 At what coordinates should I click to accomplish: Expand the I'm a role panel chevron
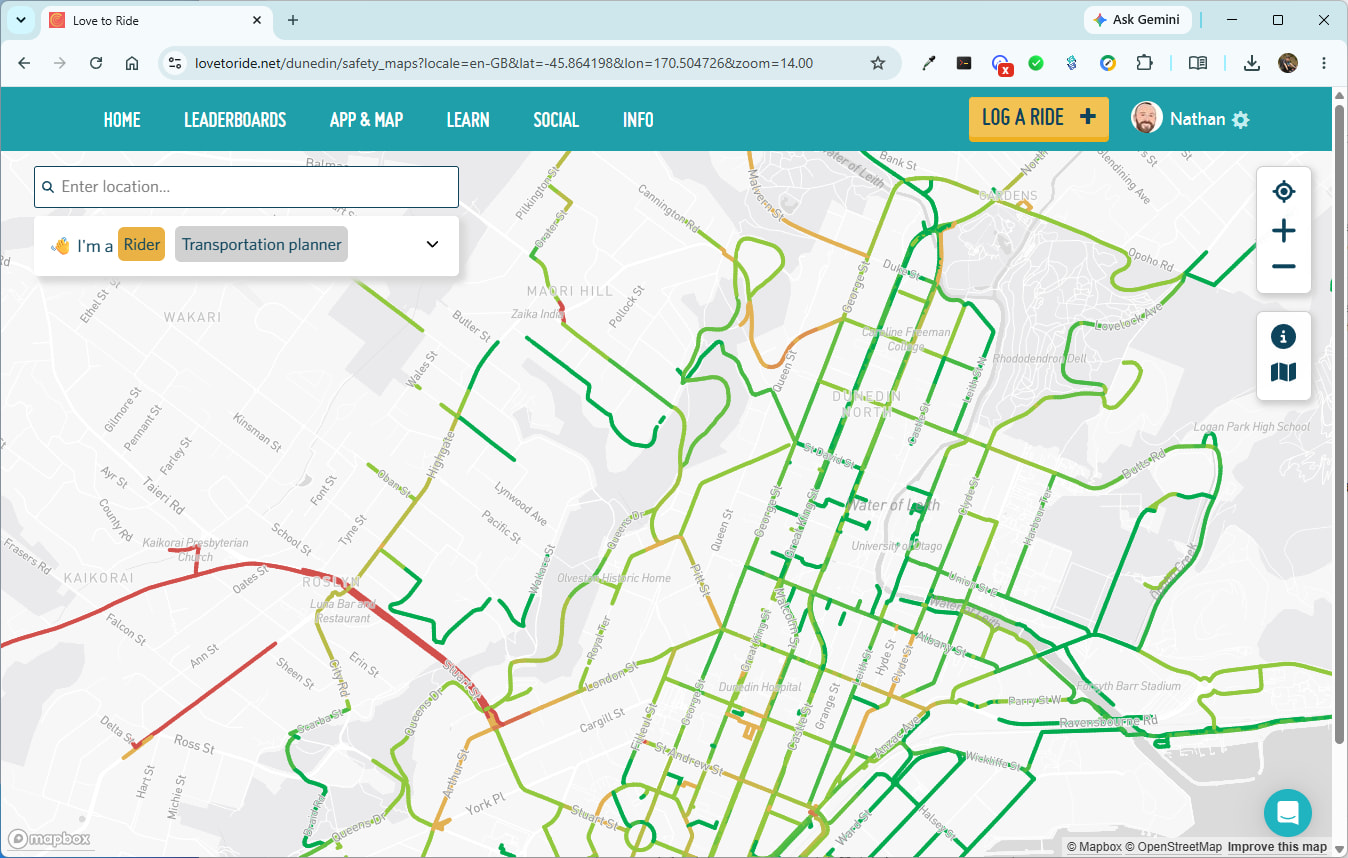433,244
